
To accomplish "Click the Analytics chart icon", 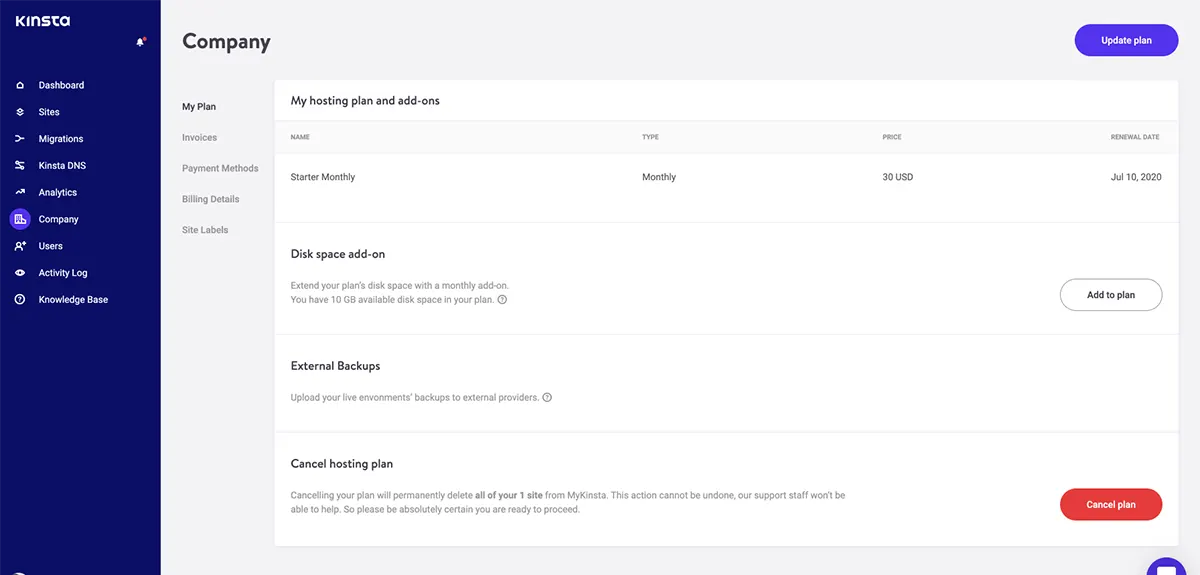I will coord(20,192).
